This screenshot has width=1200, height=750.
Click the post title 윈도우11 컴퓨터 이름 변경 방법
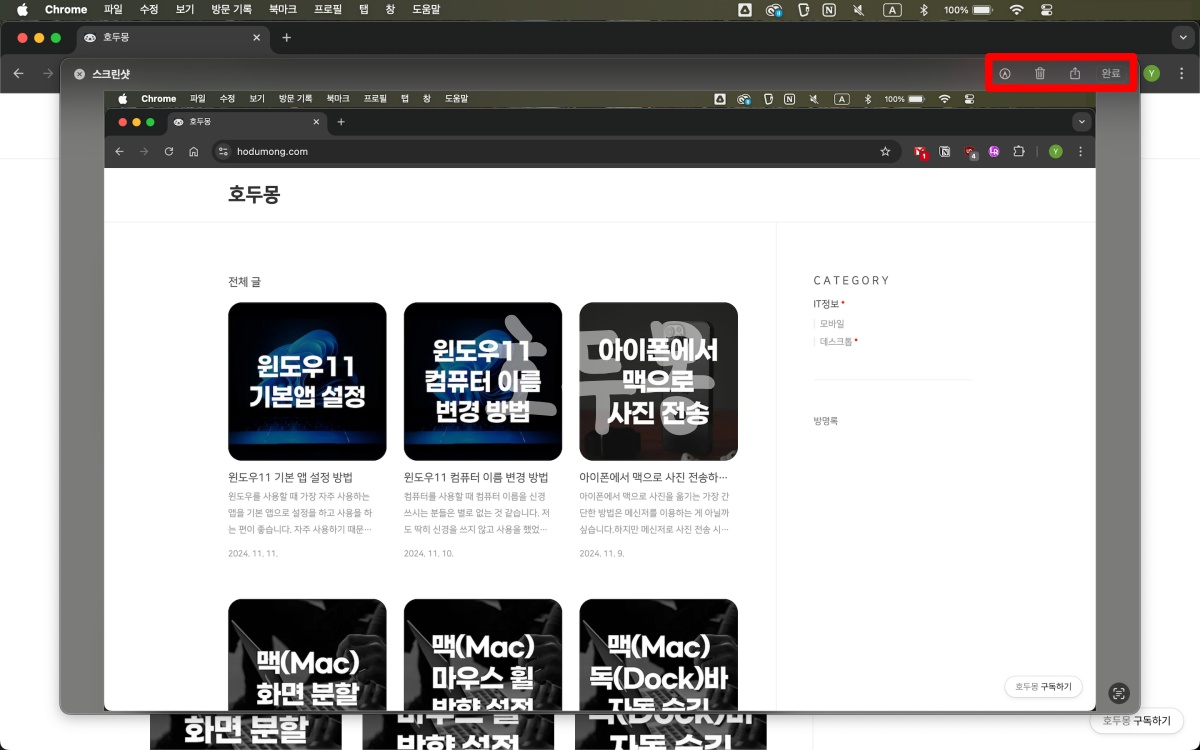(476, 478)
